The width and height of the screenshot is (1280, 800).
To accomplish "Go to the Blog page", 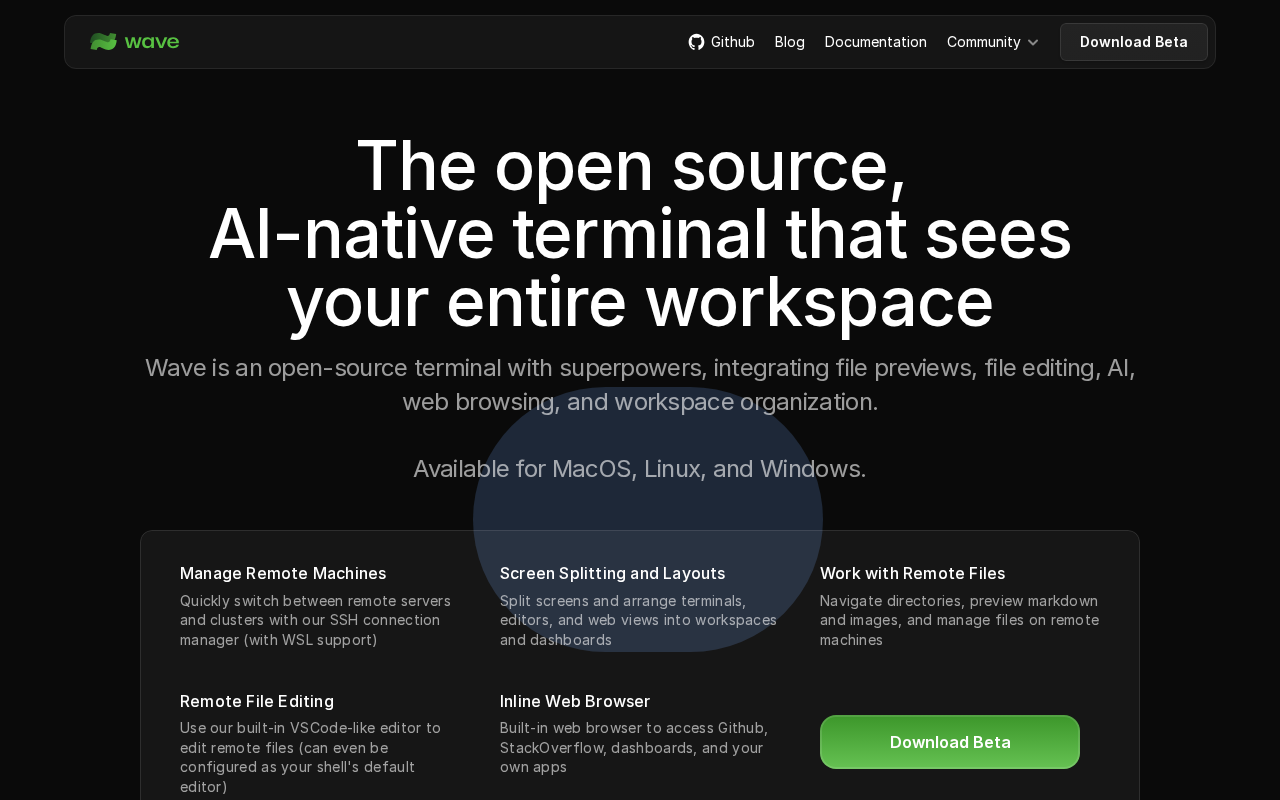I will coord(789,42).
